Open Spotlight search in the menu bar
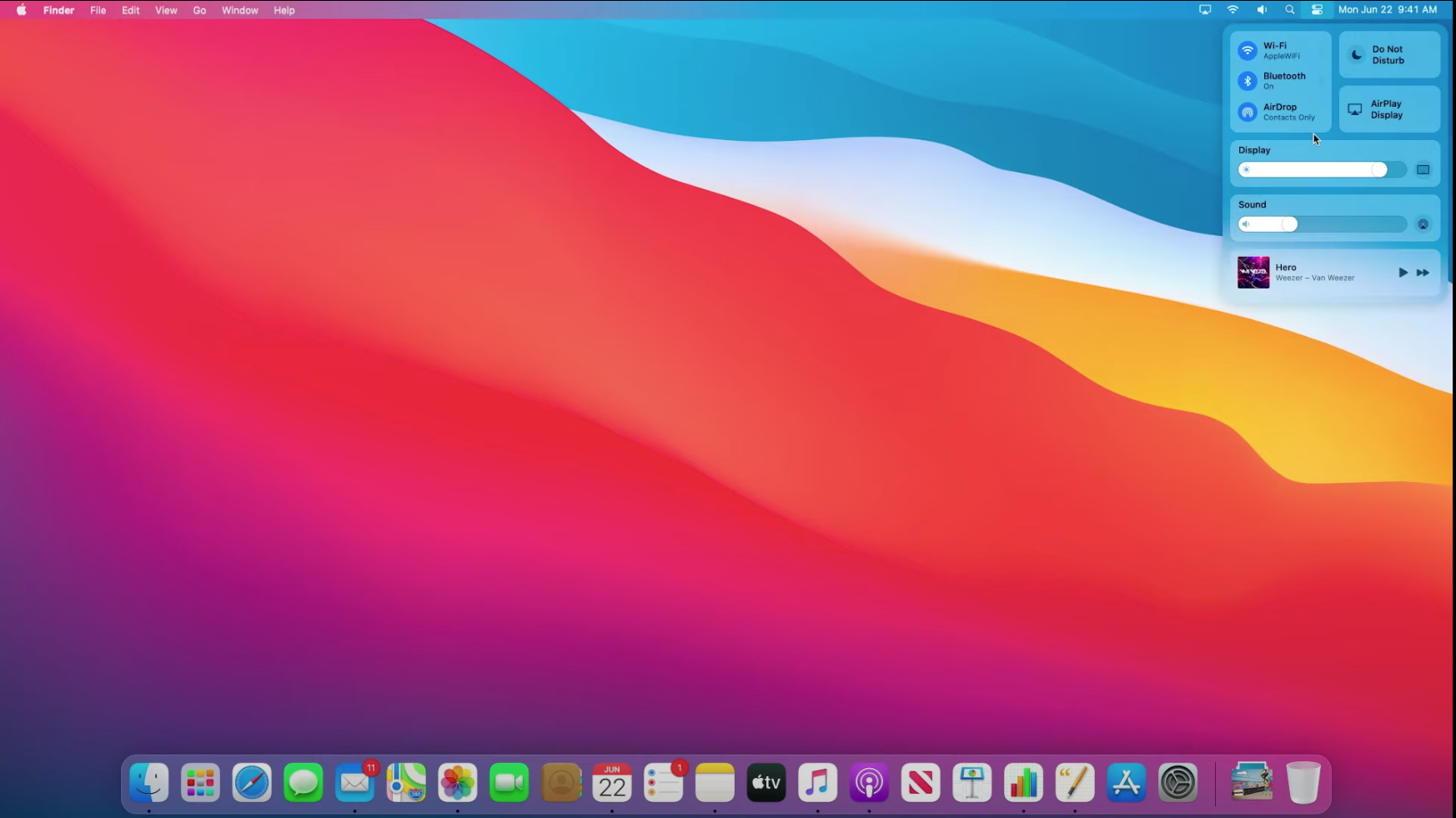 (x=1289, y=10)
